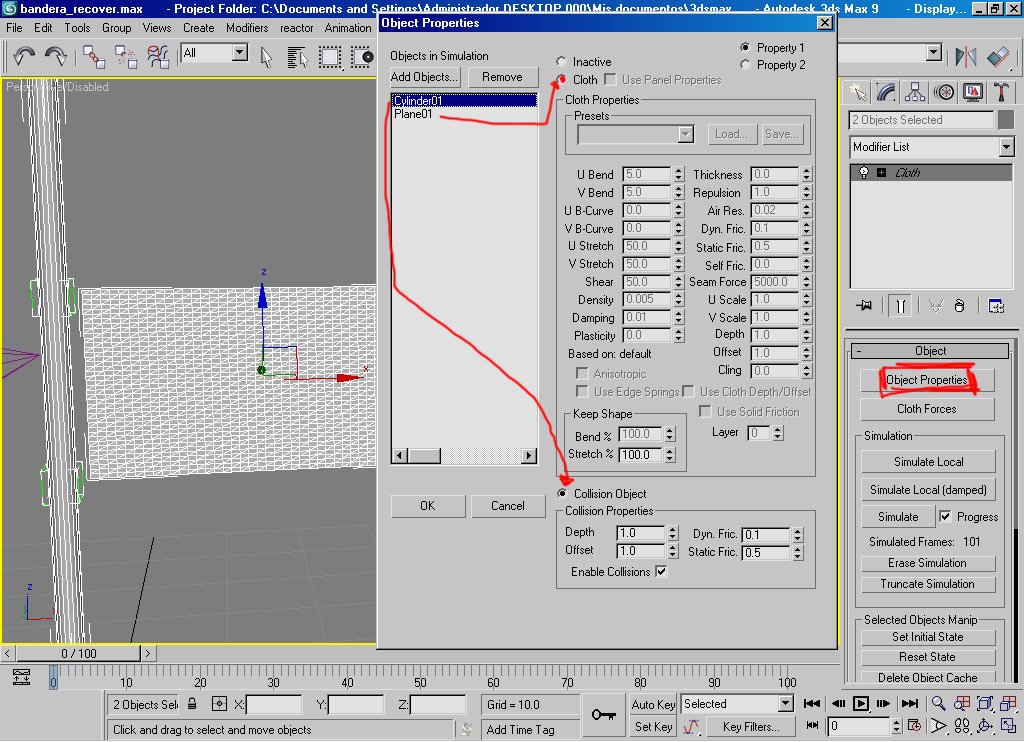
Task: Open the Motion command panel tab
Action: (x=944, y=93)
